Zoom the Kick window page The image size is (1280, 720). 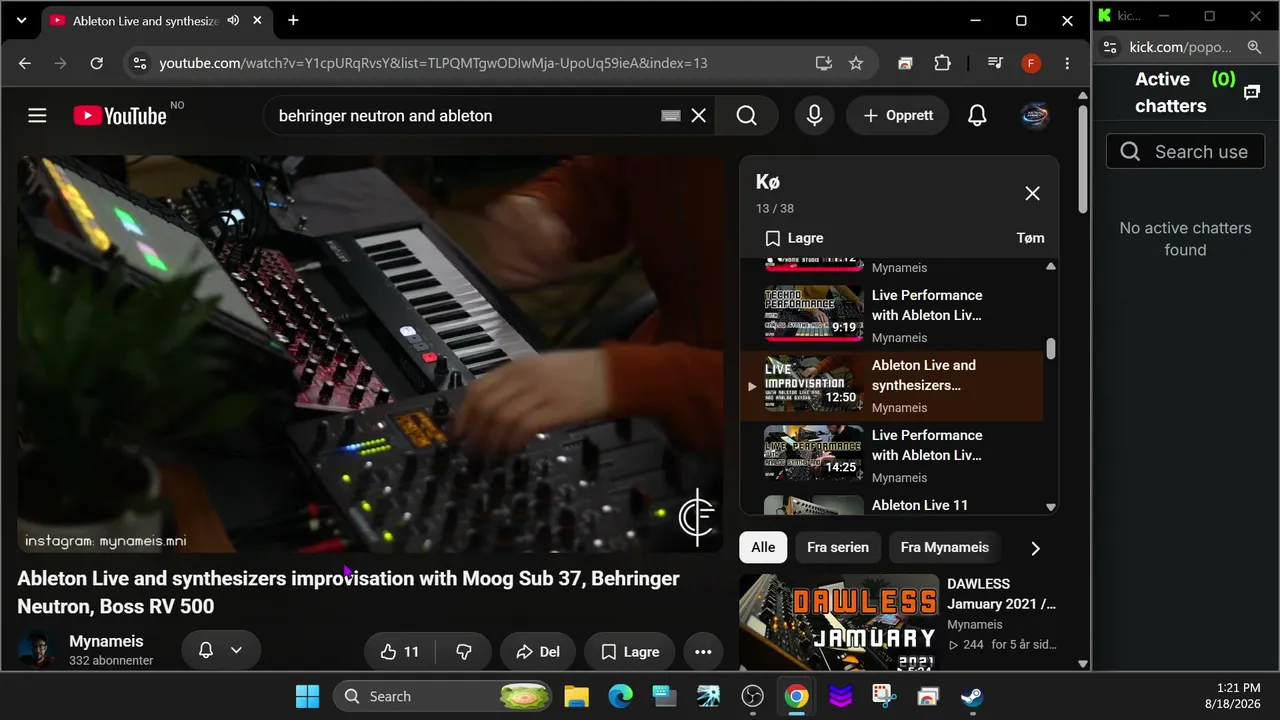pyautogui.click(x=1254, y=47)
